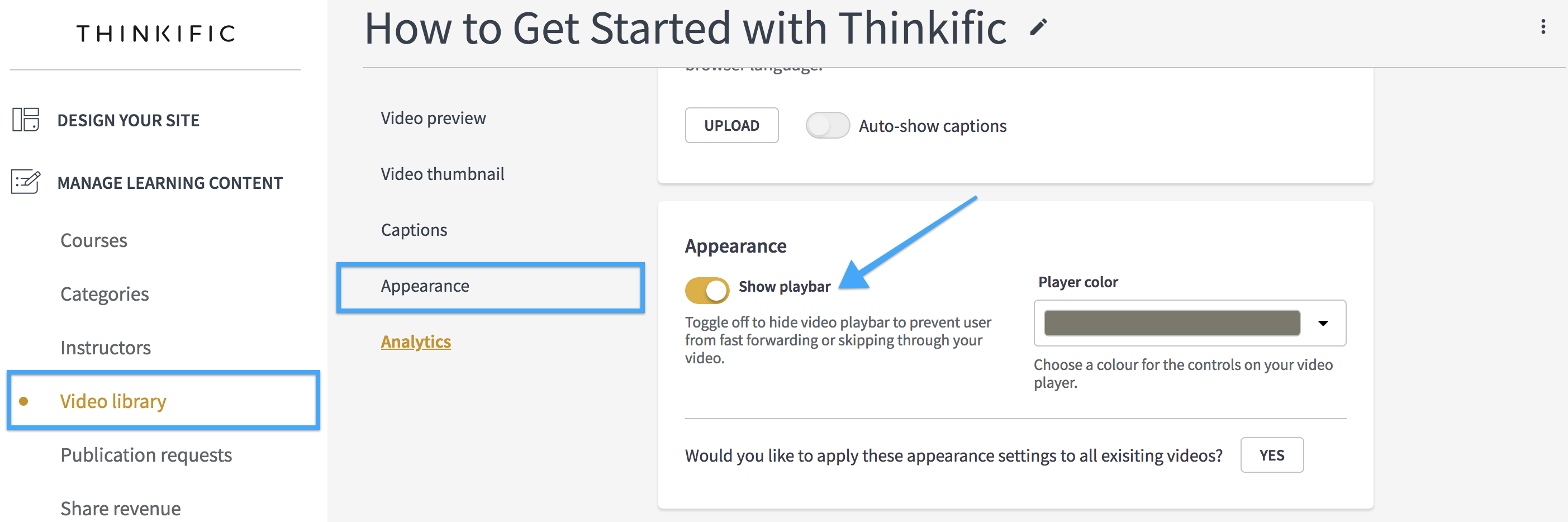Toggle the Show playbar switch off
Image resolution: width=1568 pixels, height=522 pixels.
[x=707, y=291]
